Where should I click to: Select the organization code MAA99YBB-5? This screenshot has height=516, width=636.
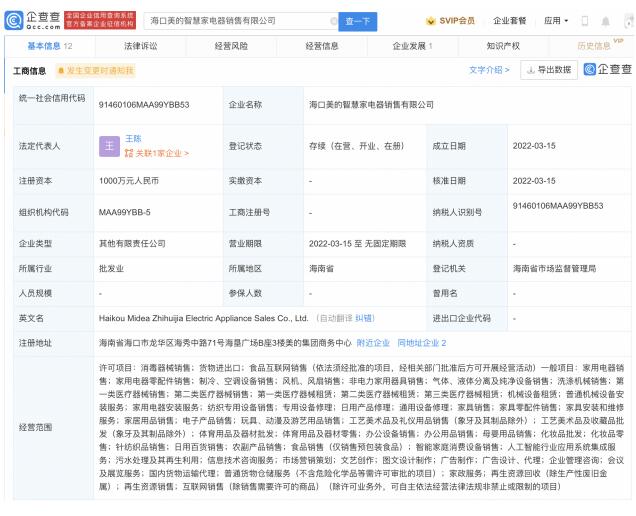tap(125, 212)
